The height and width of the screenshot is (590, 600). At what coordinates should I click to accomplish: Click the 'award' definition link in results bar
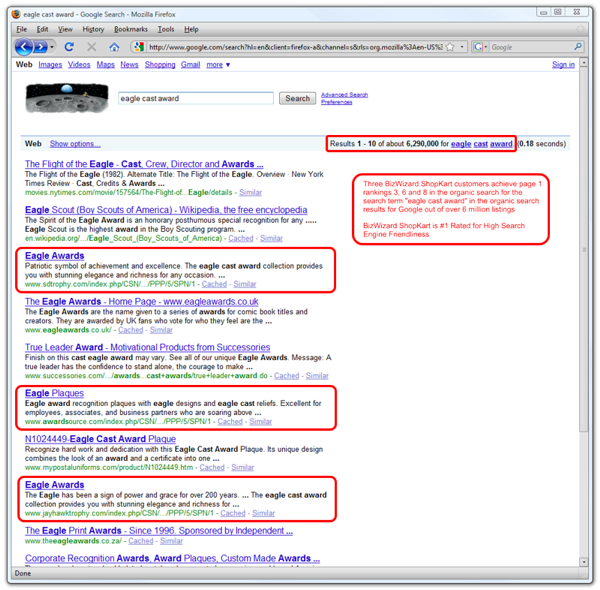pos(501,144)
